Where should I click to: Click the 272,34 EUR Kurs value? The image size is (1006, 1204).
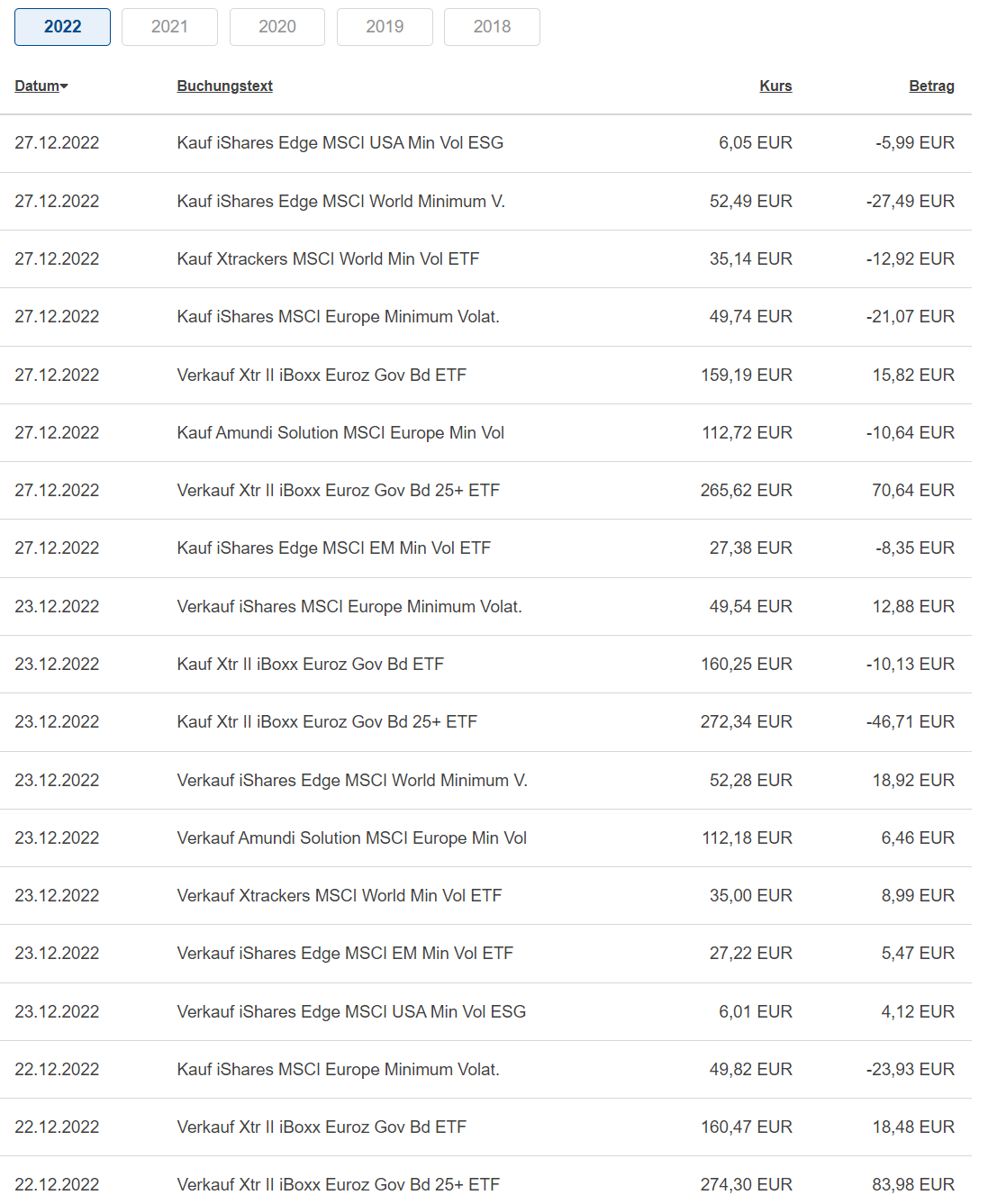[746, 722]
